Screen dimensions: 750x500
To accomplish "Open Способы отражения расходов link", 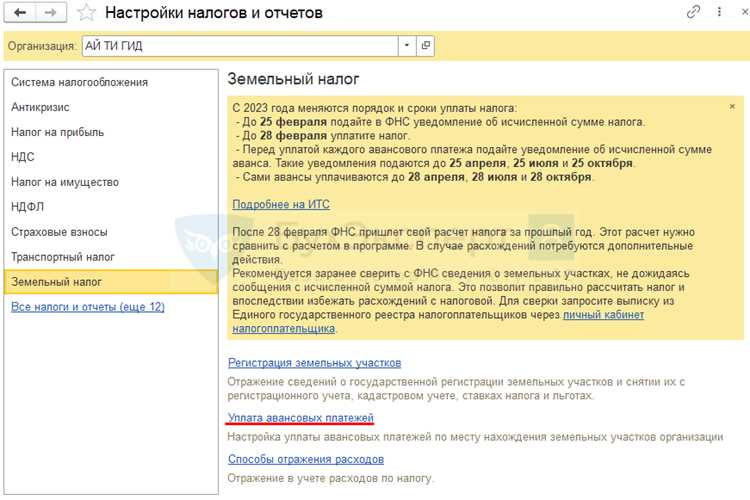I will click(306, 459).
